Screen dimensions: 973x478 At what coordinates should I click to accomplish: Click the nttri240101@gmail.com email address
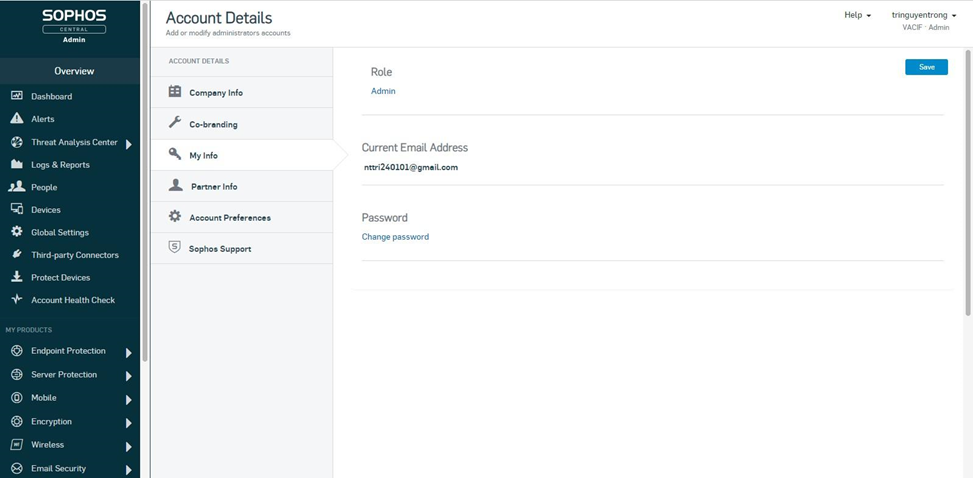pyautogui.click(x=411, y=168)
